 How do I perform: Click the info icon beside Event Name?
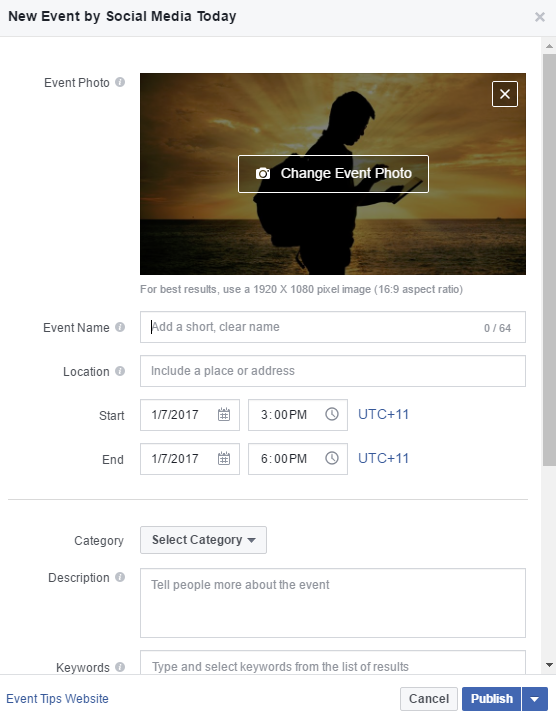point(120,327)
